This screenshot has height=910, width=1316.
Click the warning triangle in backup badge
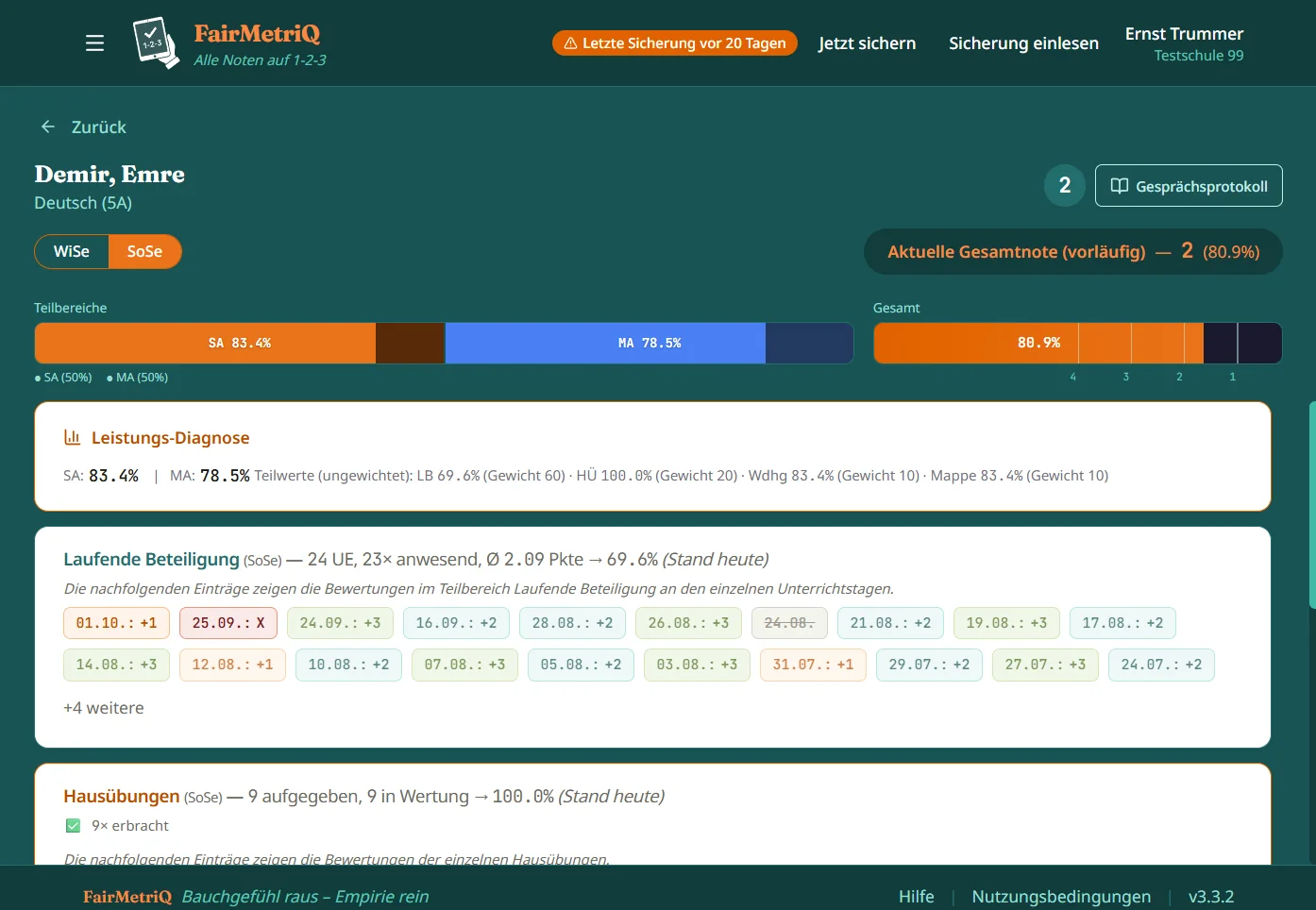coord(570,43)
